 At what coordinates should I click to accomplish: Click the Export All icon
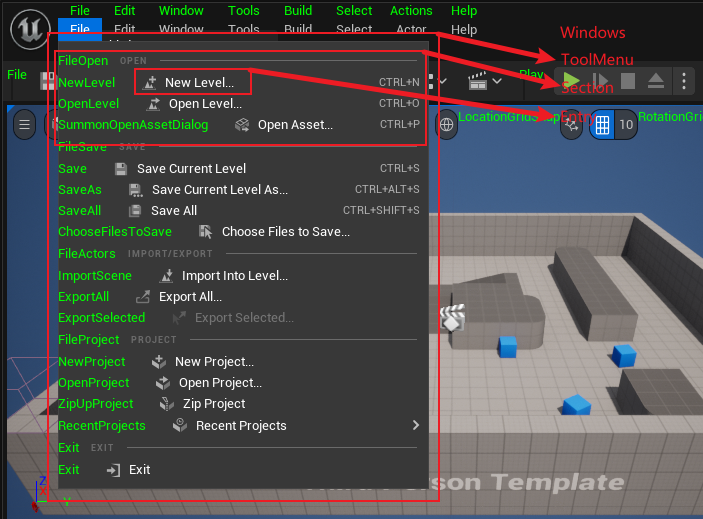142,297
